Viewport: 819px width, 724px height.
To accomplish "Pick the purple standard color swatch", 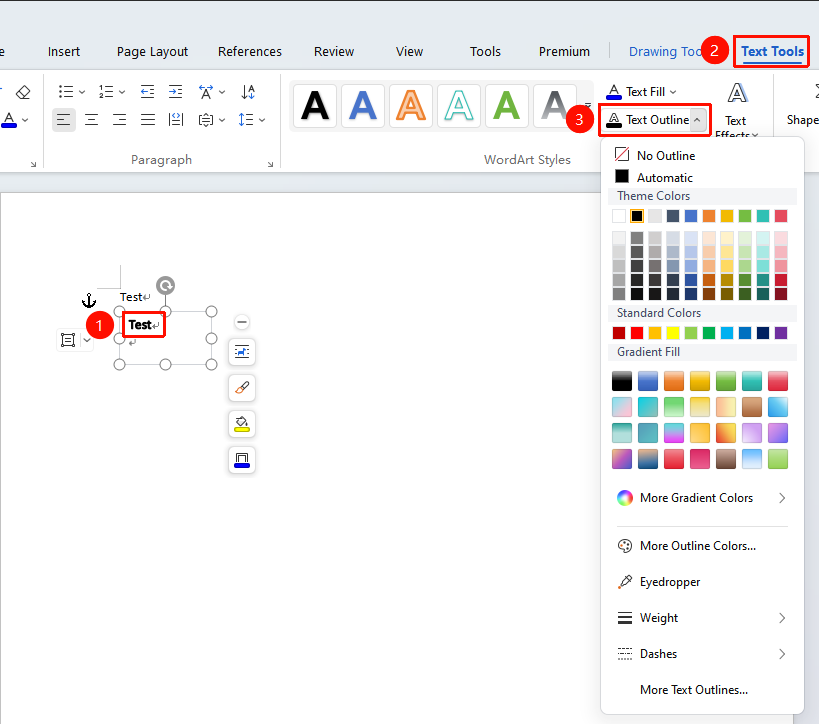I will pyautogui.click(x=781, y=333).
